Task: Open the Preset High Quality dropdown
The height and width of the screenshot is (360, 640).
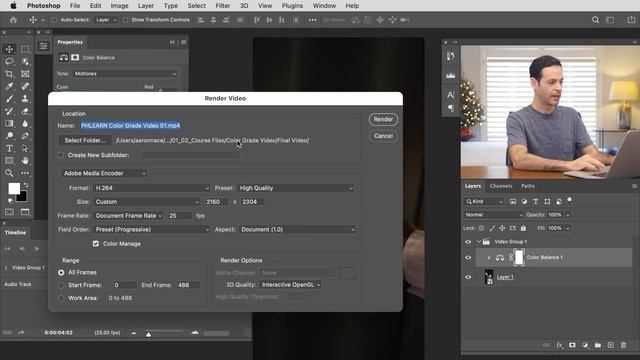Action: pyautogui.click(x=296, y=188)
